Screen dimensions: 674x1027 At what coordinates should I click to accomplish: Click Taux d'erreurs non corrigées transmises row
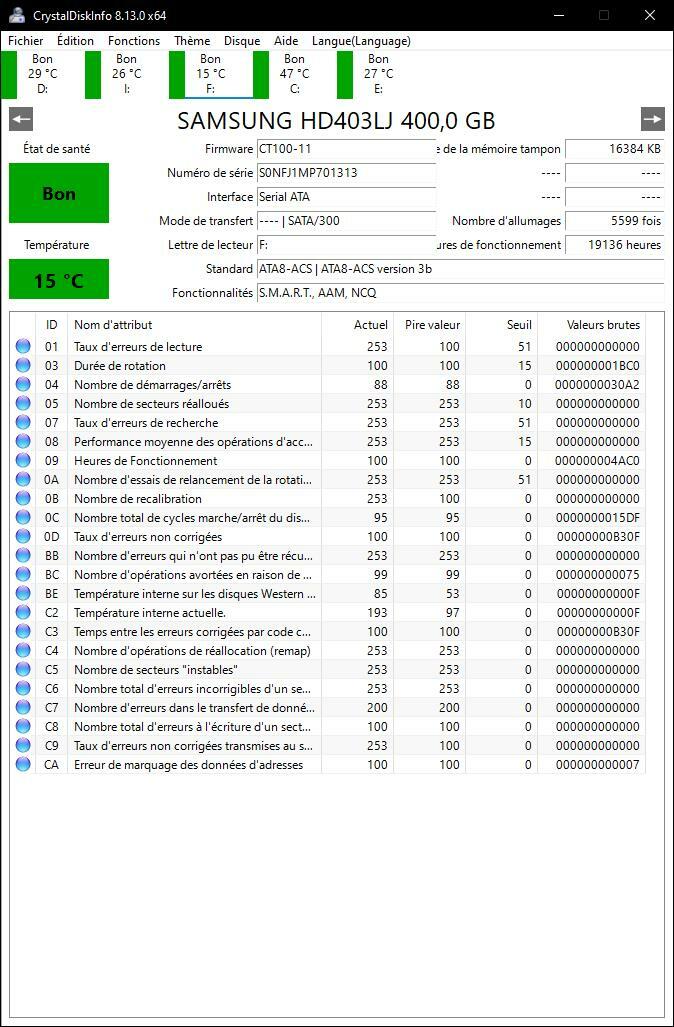pos(328,745)
